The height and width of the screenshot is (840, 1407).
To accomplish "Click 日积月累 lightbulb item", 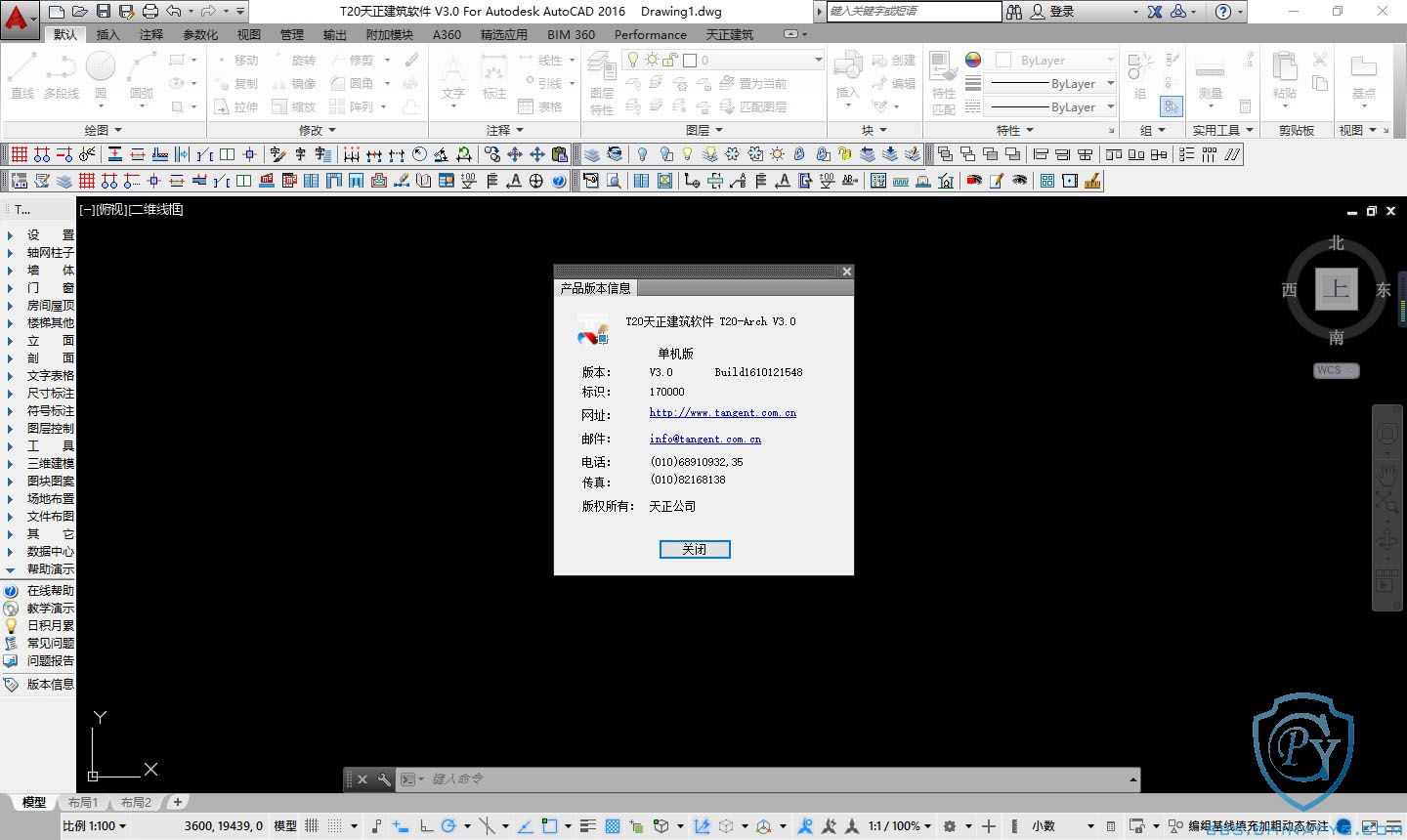I will click(39, 625).
